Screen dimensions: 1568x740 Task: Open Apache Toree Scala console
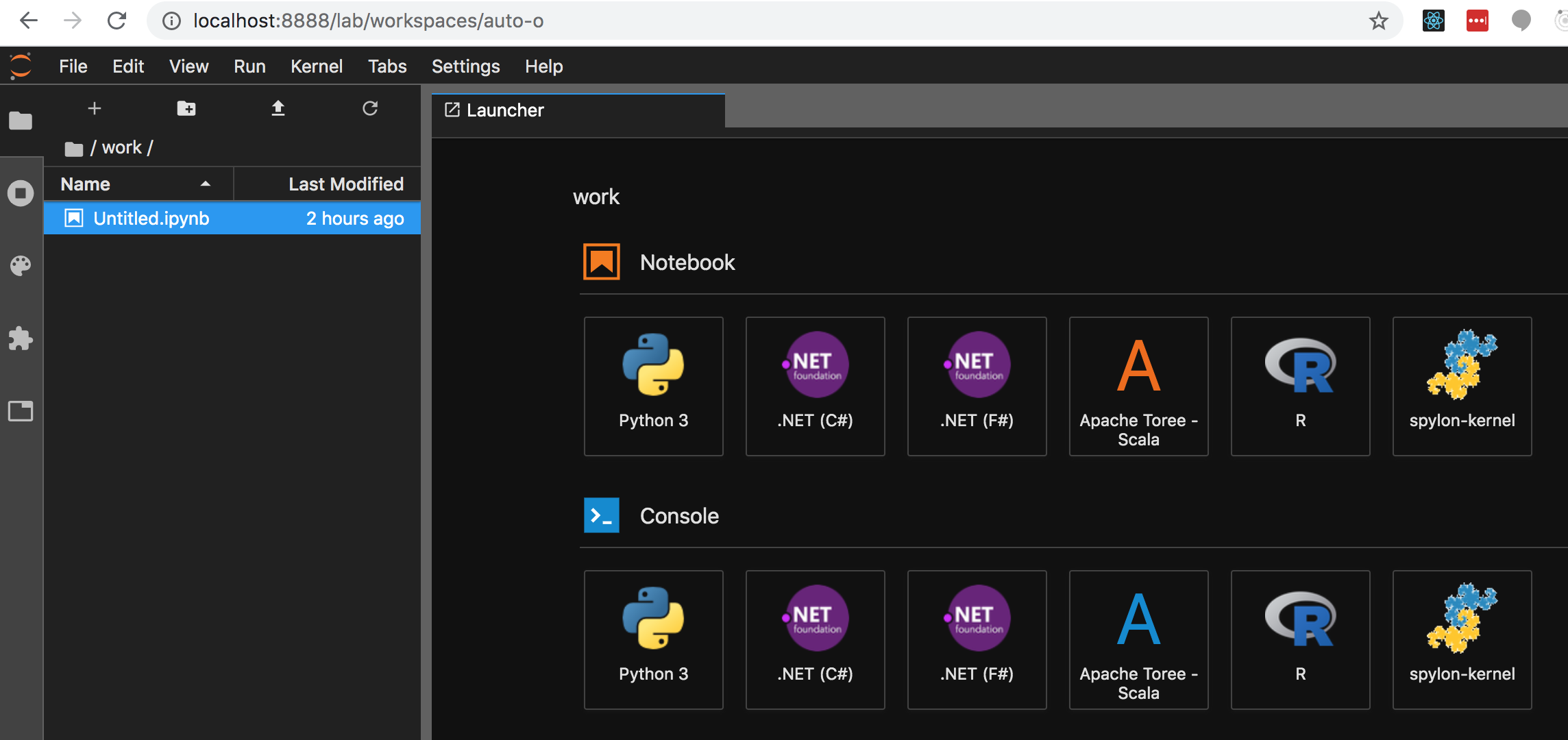(1138, 639)
